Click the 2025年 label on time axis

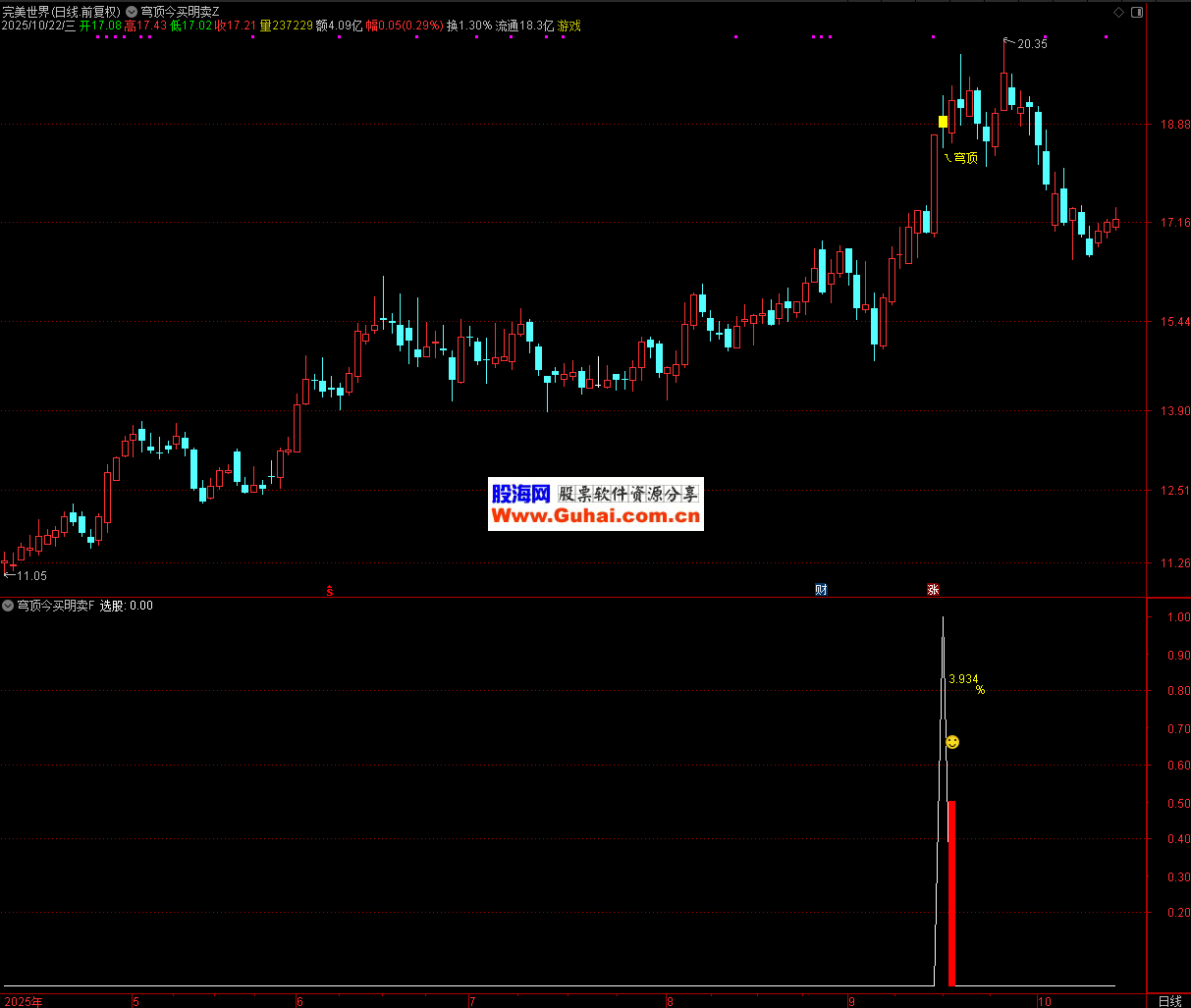point(24,1001)
